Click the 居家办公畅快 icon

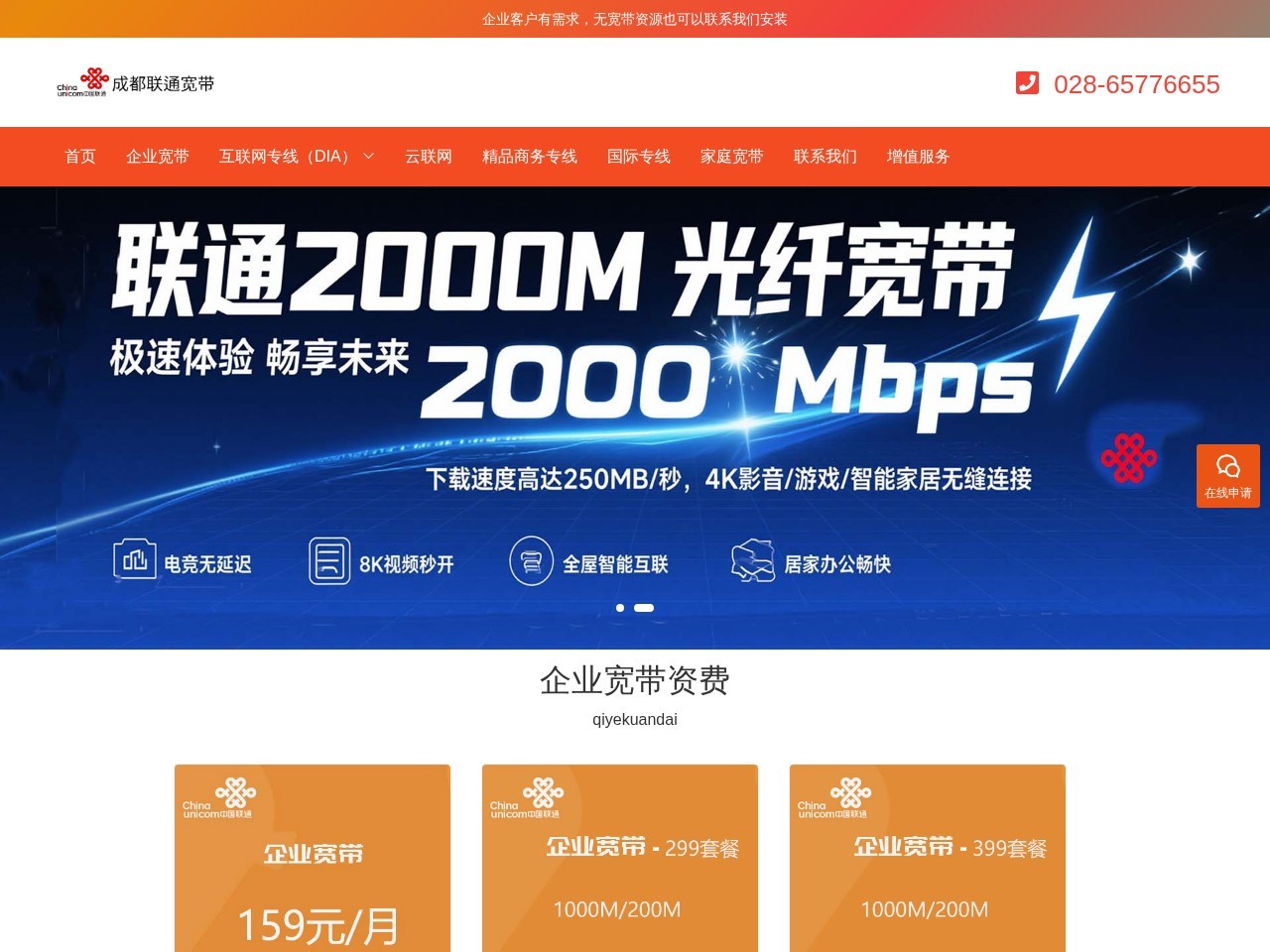[x=754, y=559]
